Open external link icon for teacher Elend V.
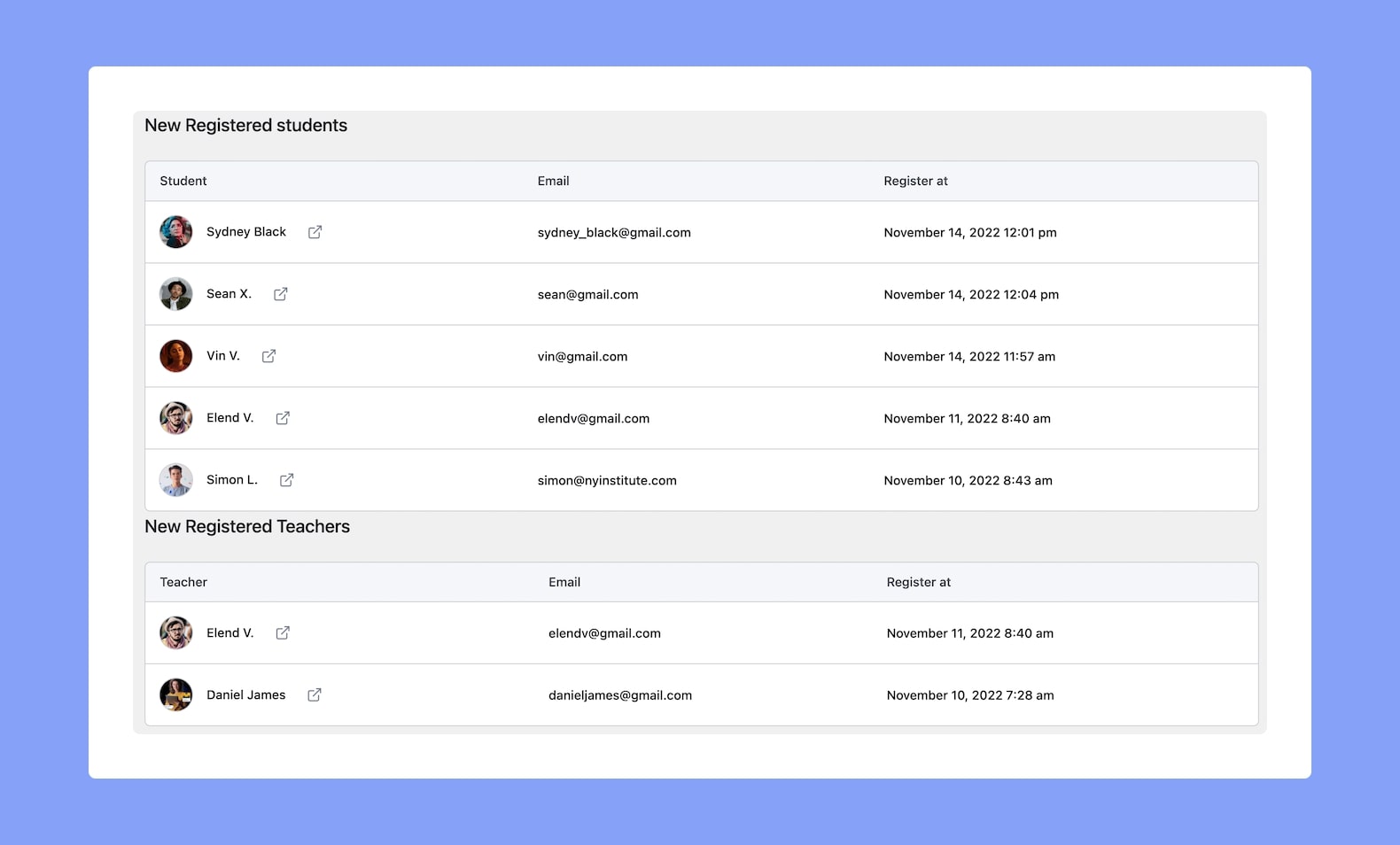Viewport: 1400px width, 845px height. [283, 633]
